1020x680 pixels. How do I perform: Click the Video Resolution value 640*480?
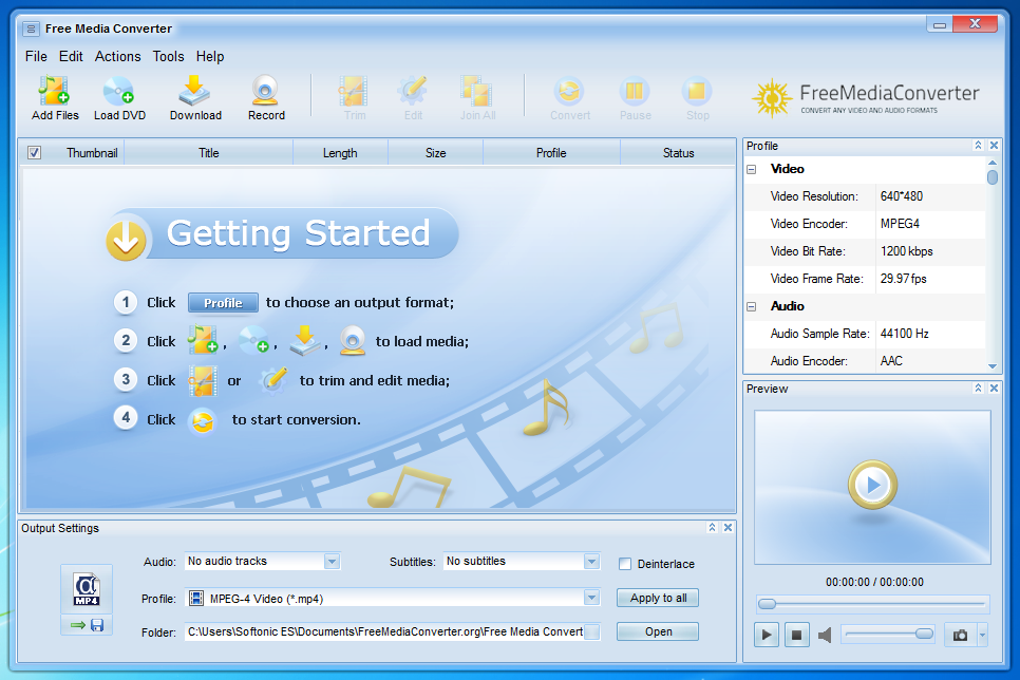click(x=901, y=197)
